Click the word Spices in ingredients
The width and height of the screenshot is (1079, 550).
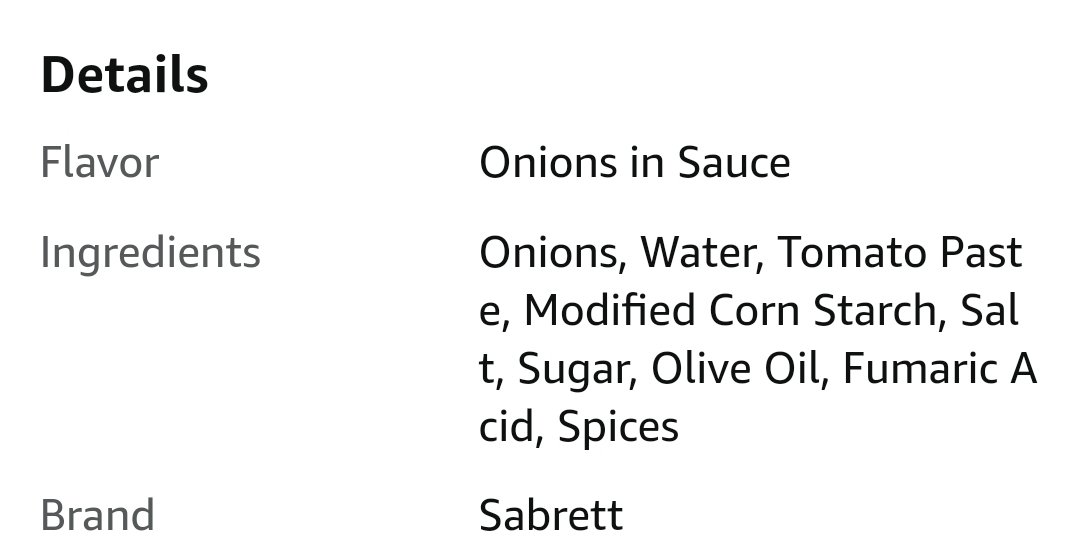(618, 428)
